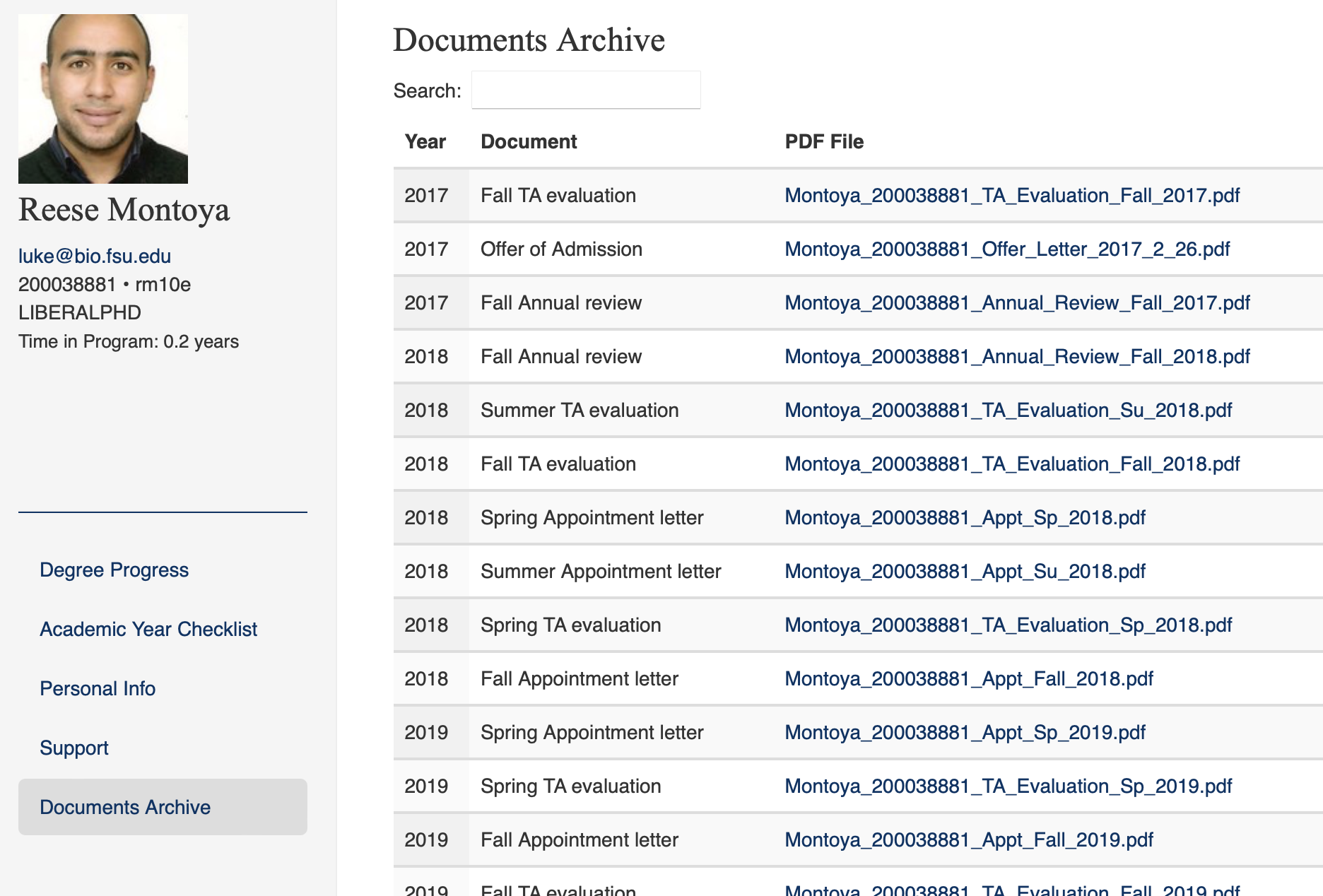This screenshot has height=896, width=1323.
Task: Open Montoya_200038881_TA_Evaluation_Fall_2017.pdf
Action: 1012,195
